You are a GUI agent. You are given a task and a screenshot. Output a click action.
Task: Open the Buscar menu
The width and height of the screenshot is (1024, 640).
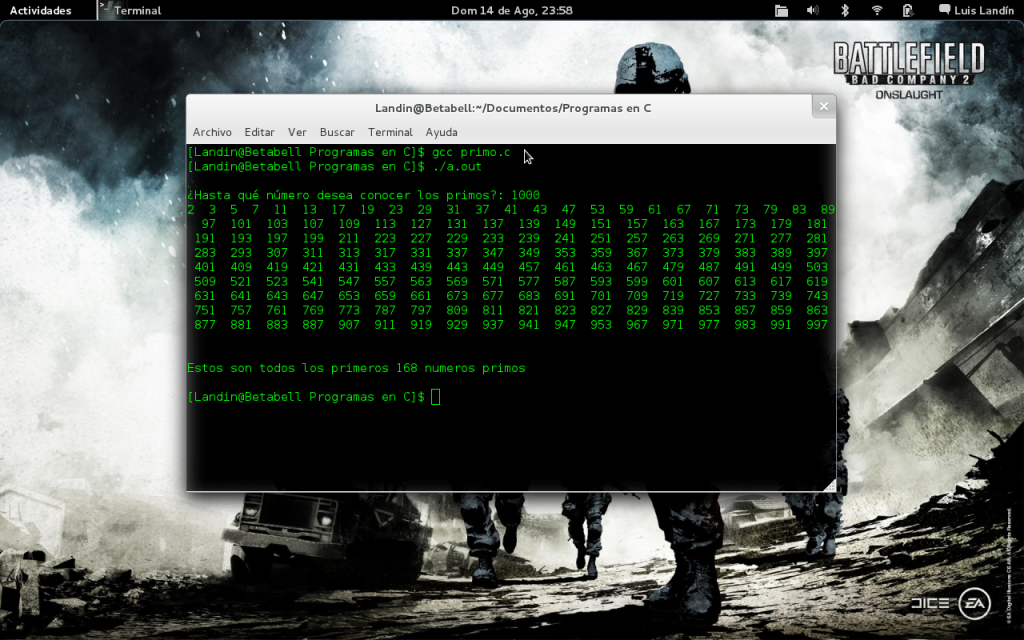(337, 132)
